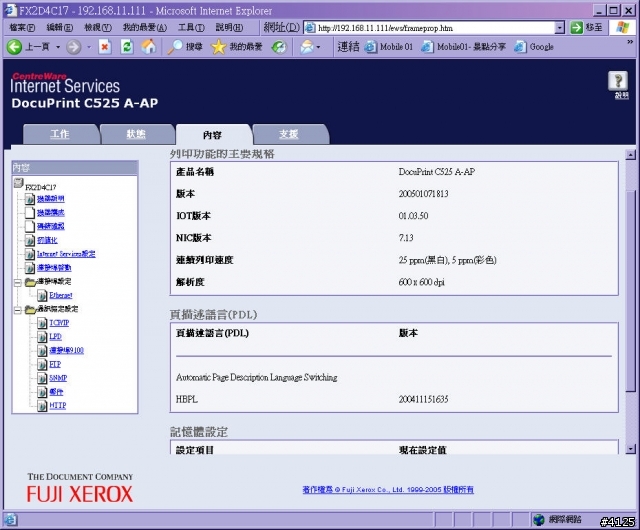
Task: Open the 郵件 tree link
Action: 56,392
